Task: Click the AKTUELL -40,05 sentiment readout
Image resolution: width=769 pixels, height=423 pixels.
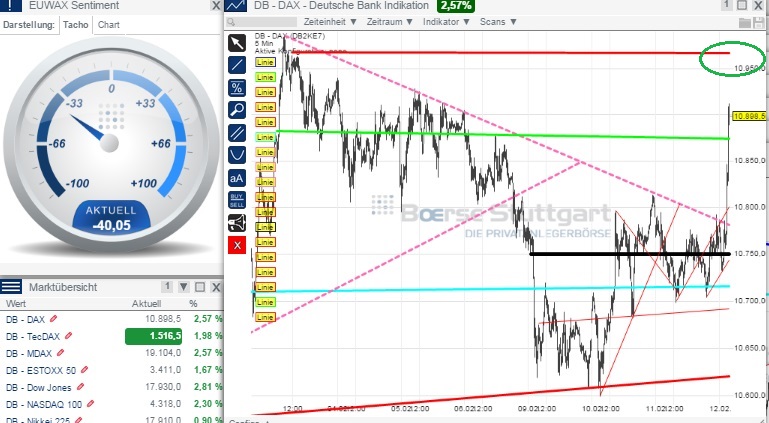Action: 111,218
